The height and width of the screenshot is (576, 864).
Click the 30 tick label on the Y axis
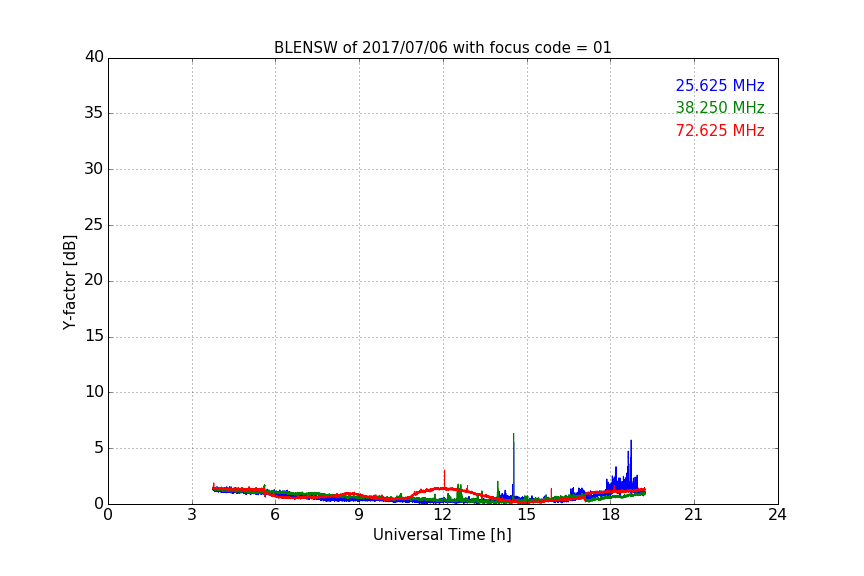click(x=94, y=169)
